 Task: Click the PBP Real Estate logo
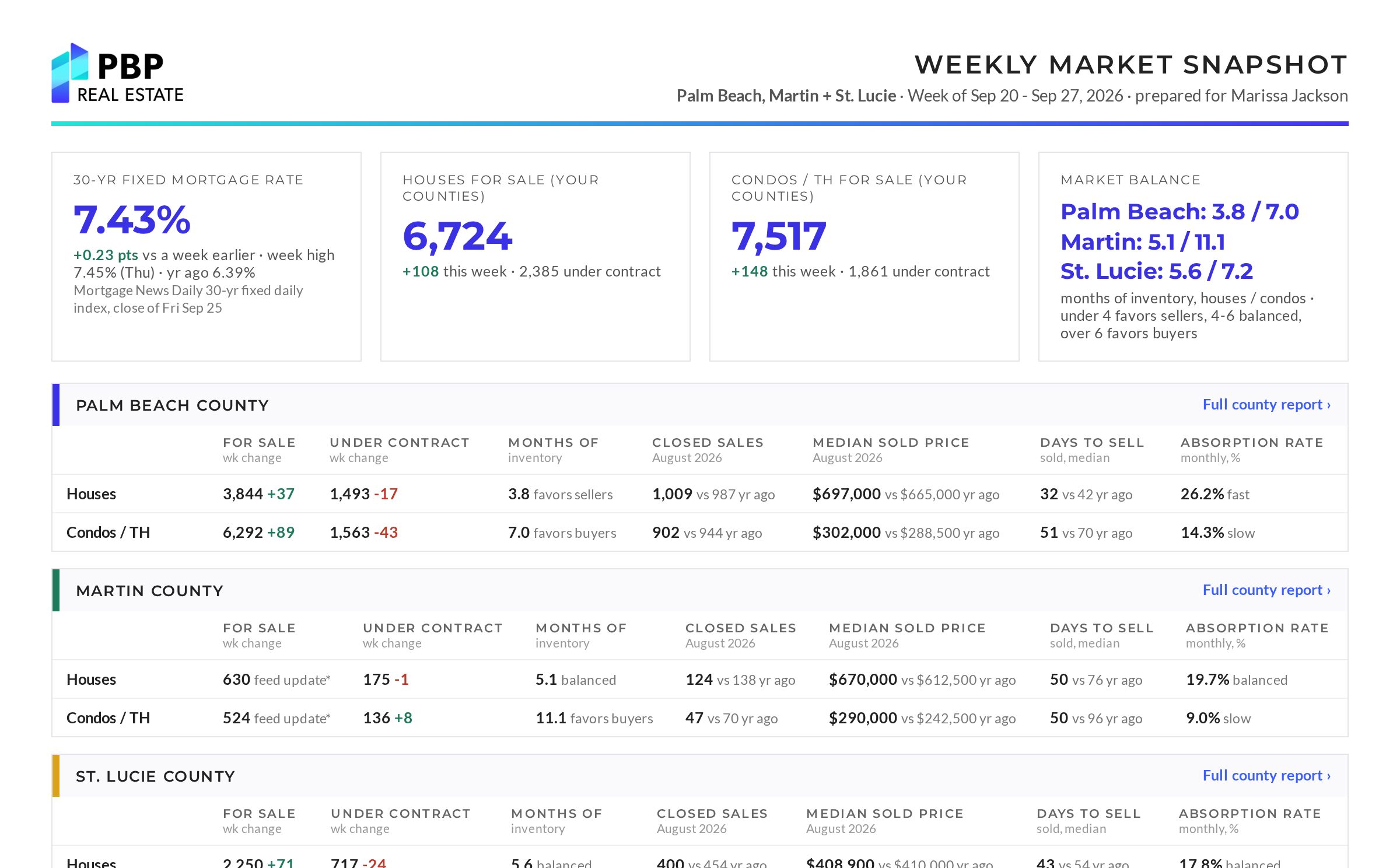[x=117, y=73]
